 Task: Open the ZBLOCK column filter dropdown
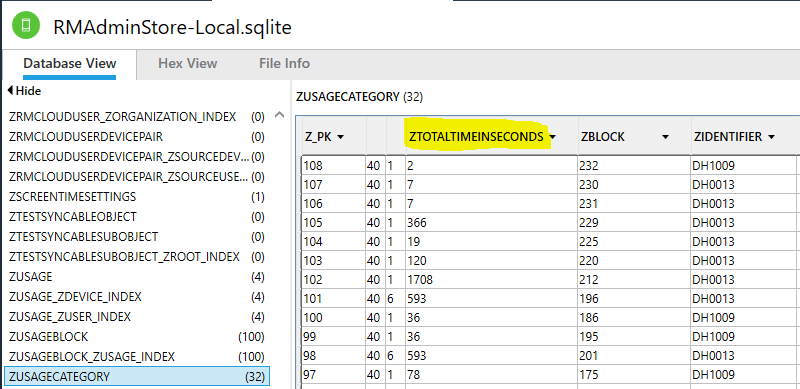click(665, 137)
